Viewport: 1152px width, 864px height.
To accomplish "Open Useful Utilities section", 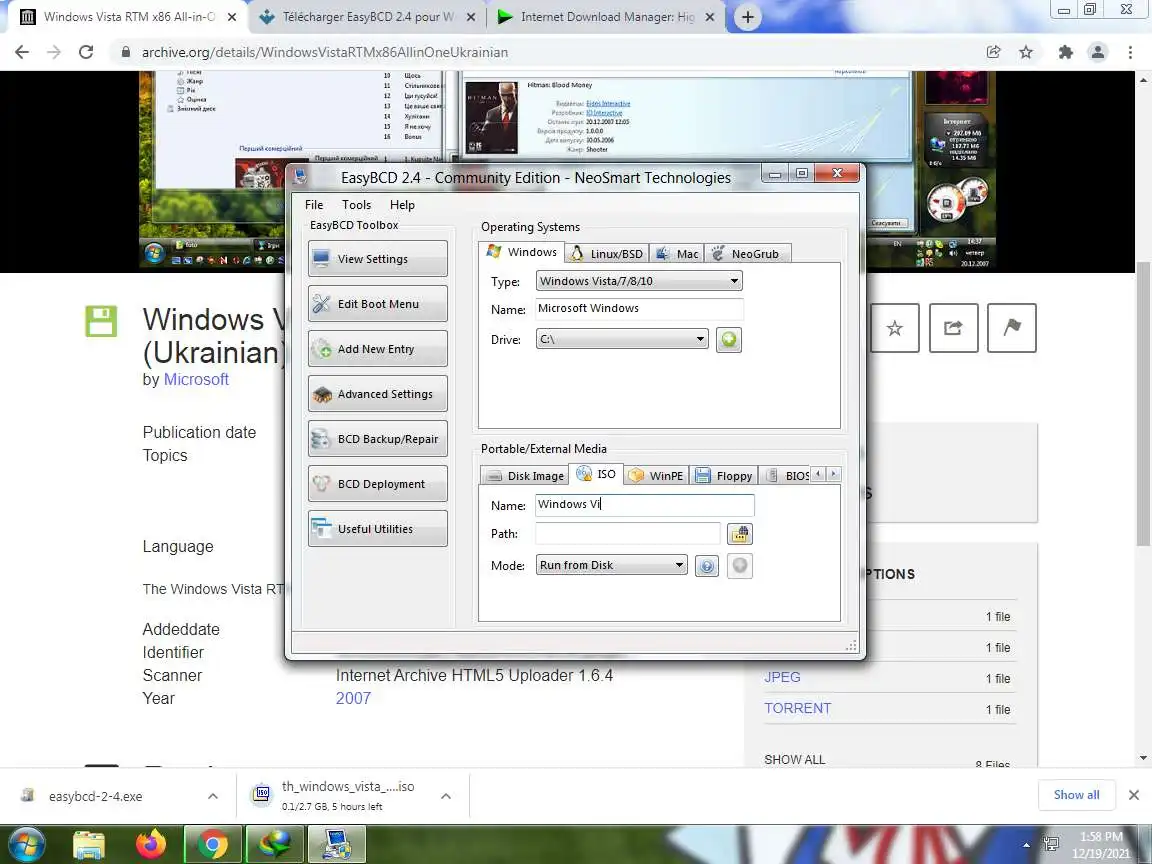I will (378, 529).
